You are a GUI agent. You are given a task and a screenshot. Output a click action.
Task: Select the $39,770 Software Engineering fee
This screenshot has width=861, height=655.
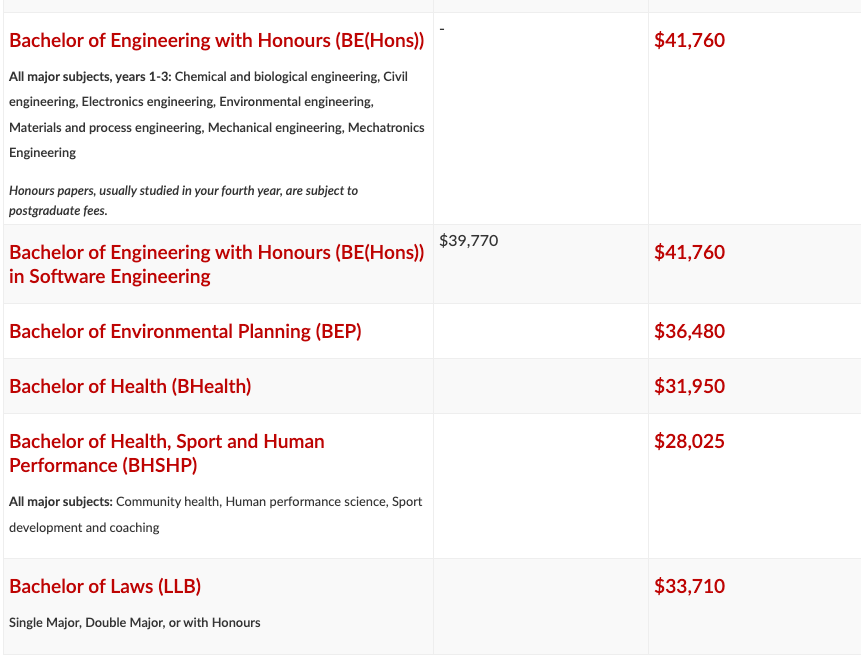(x=468, y=241)
